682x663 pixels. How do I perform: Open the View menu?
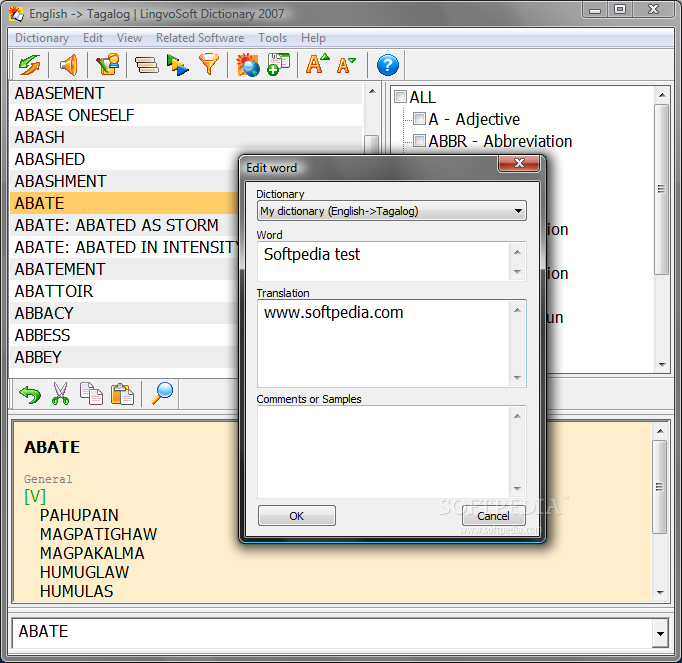[x=129, y=38]
